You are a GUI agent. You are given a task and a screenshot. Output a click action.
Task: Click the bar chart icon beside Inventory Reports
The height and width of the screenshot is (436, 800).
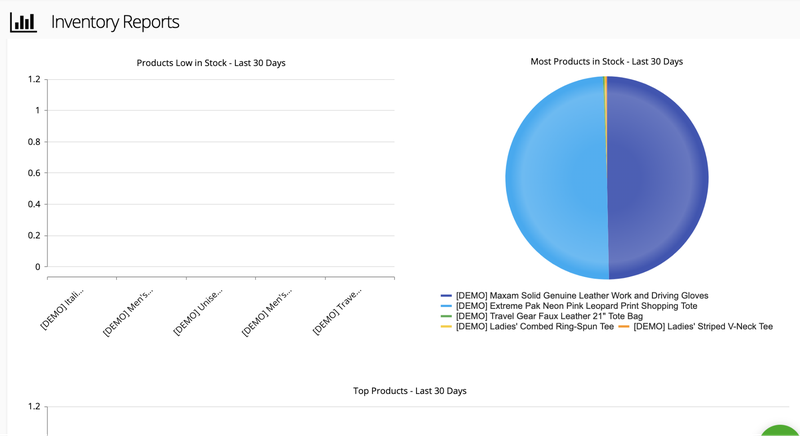click(x=23, y=22)
